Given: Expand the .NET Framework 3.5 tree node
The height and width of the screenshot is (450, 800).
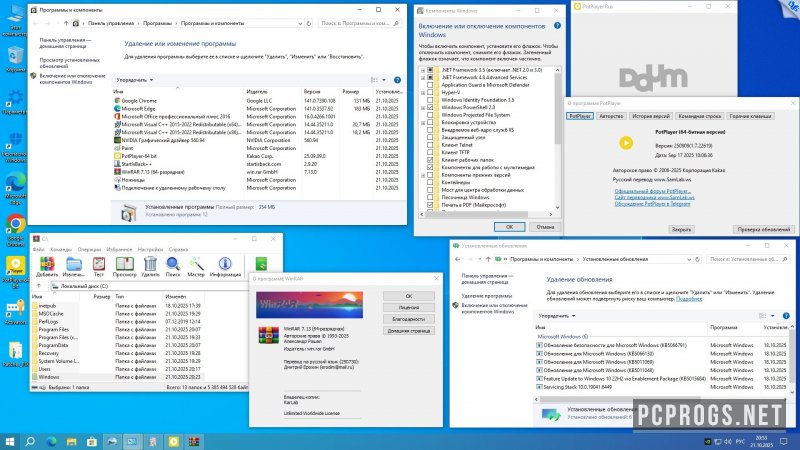Looking at the screenshot, I should 423,70.
